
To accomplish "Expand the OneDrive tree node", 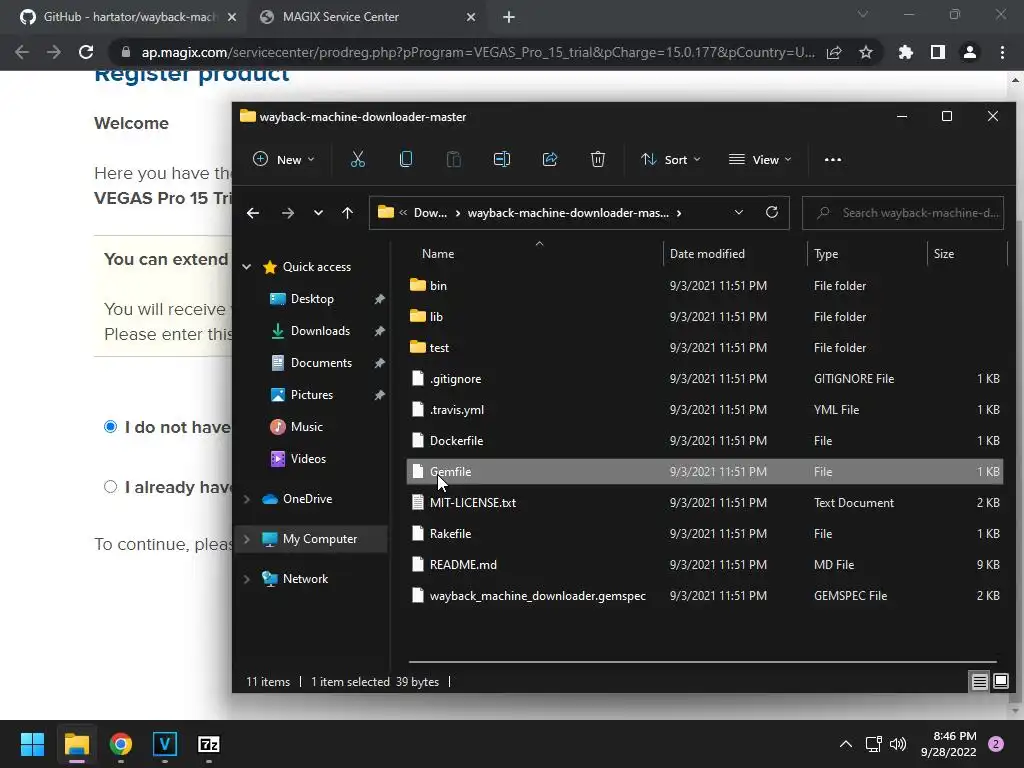I will click(247, 499).
